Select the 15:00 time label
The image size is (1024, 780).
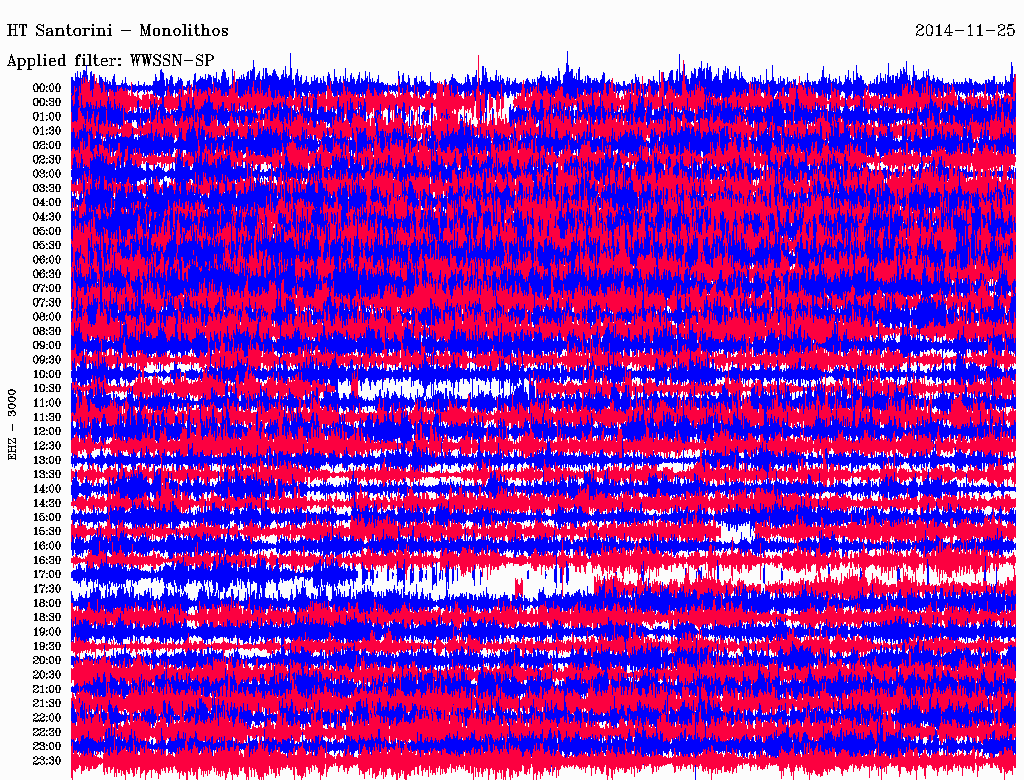pos(47,517)
